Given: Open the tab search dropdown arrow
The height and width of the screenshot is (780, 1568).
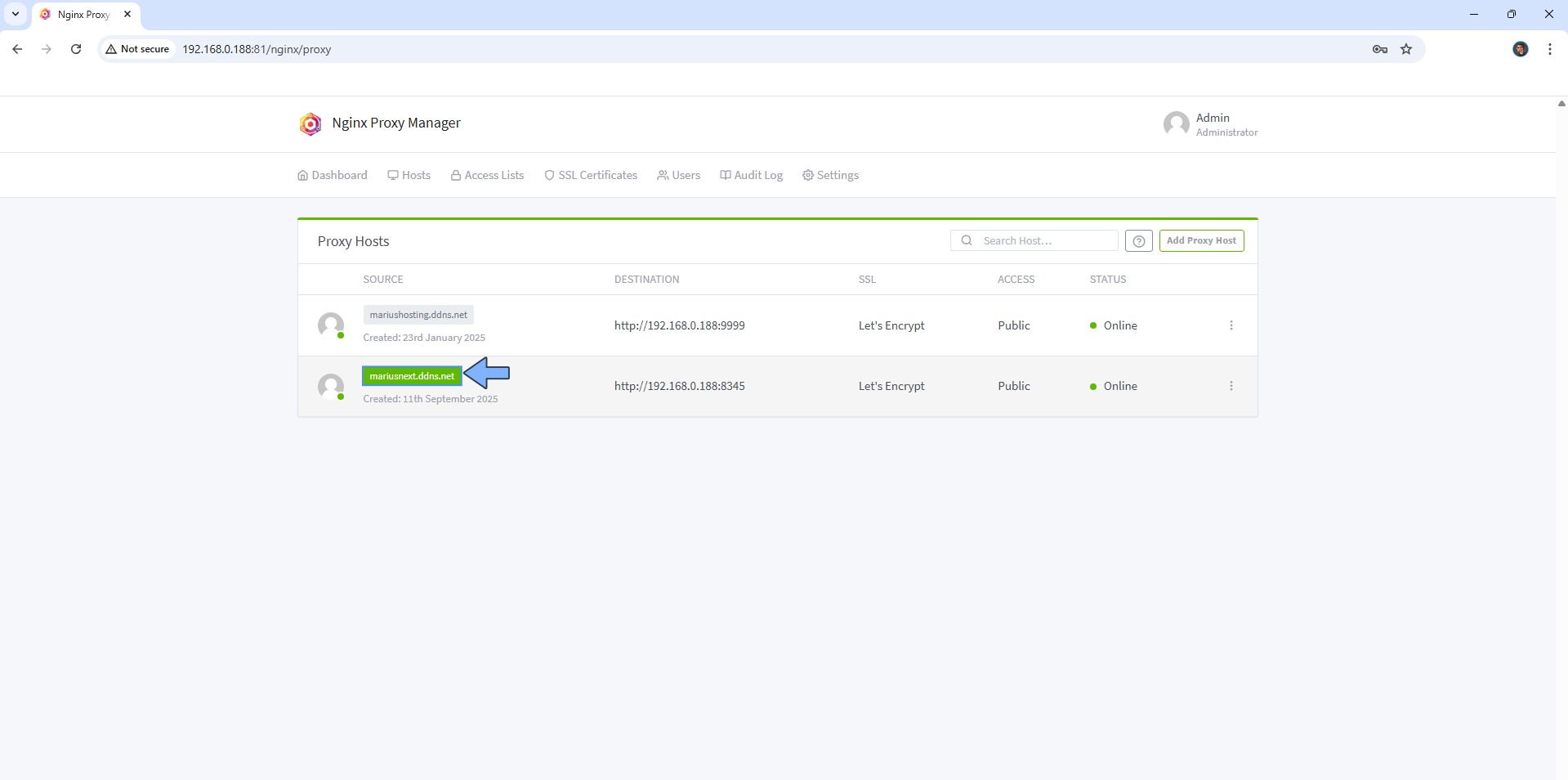Looking at the screenshot, I should 16,14.
